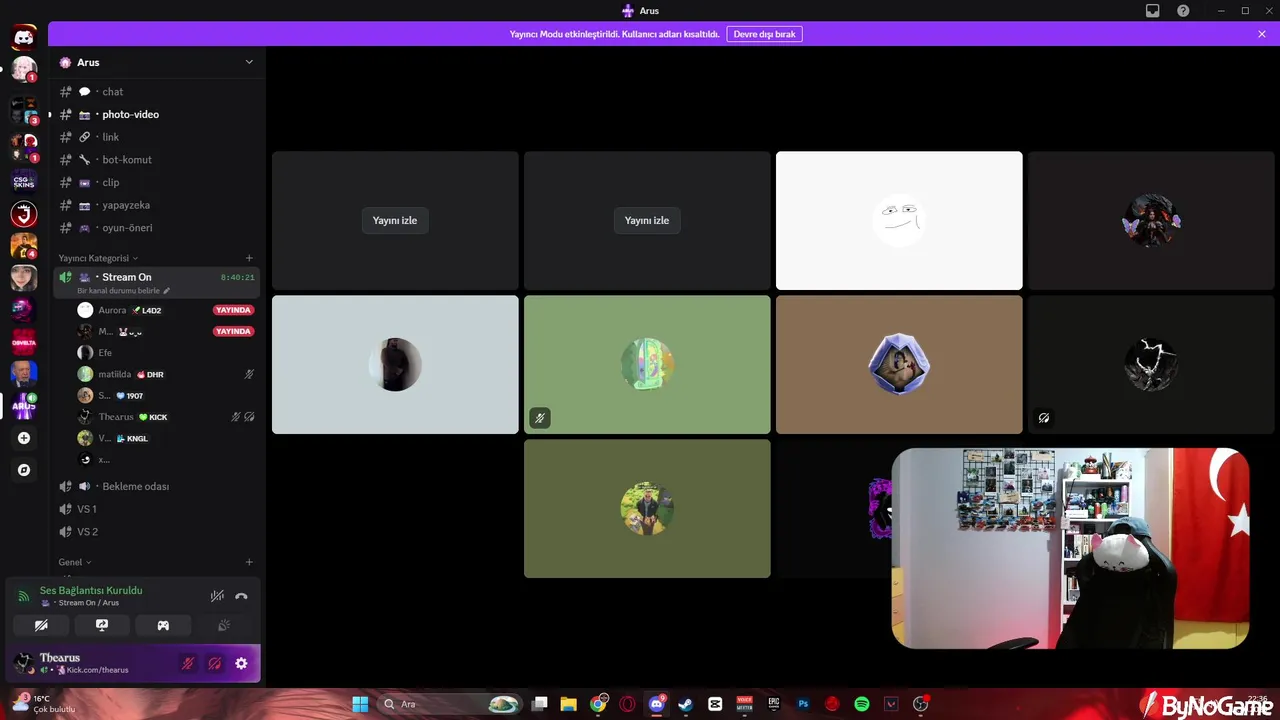Image resolution: width=1280 pixels, height=720 pixels.
Task: Edit channel status pencil icon
Action: pyautogui.click(x=167, y=291)
